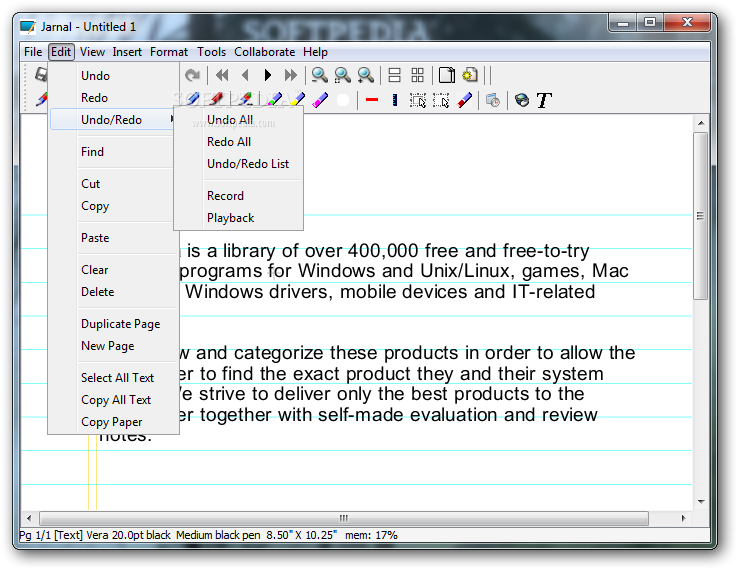The height and width of the screenshot is (570, 738).
Task: Choose Find in Edit menu
Action: (112, 152)
